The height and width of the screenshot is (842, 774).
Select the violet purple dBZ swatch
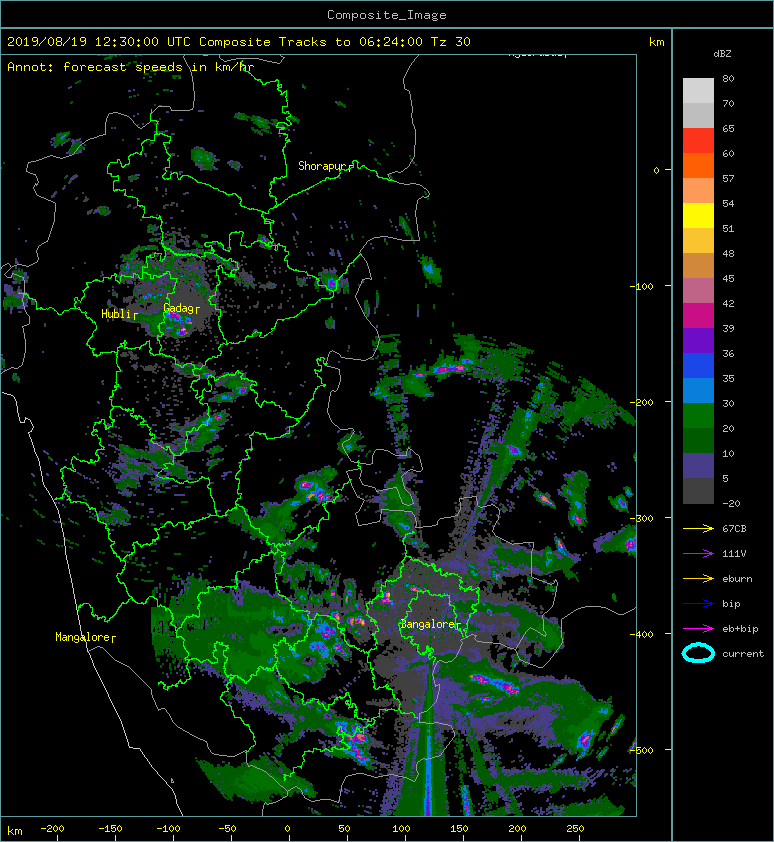tap(698, 341)
